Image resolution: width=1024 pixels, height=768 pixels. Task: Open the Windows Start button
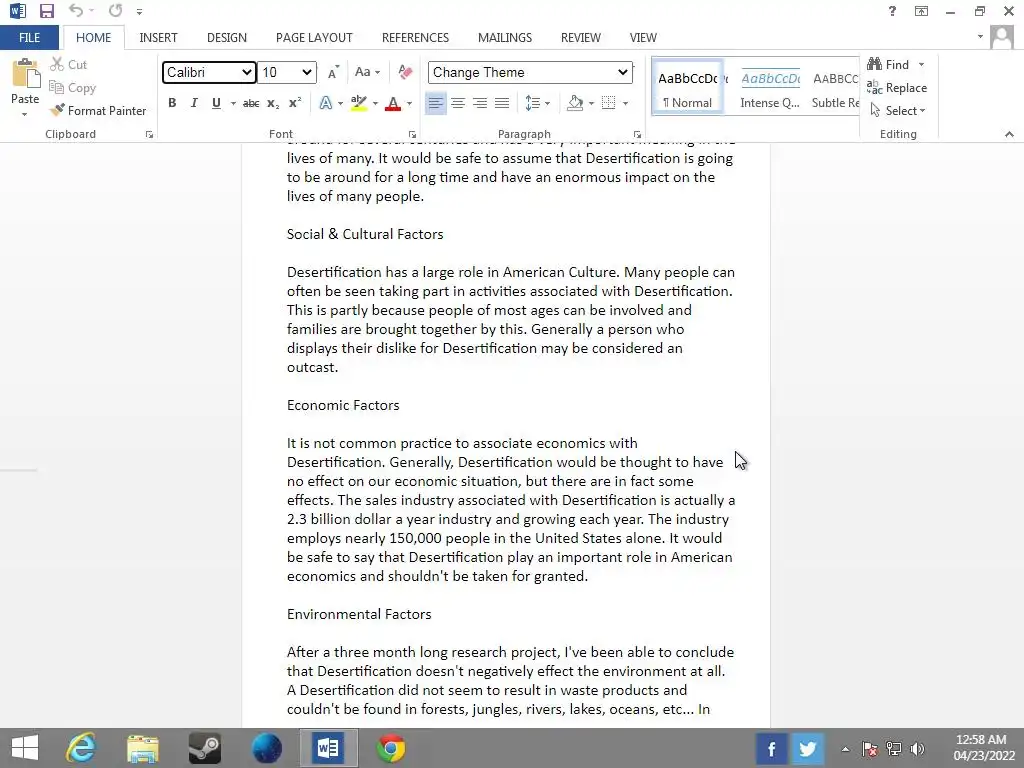(x=25, y=748)
